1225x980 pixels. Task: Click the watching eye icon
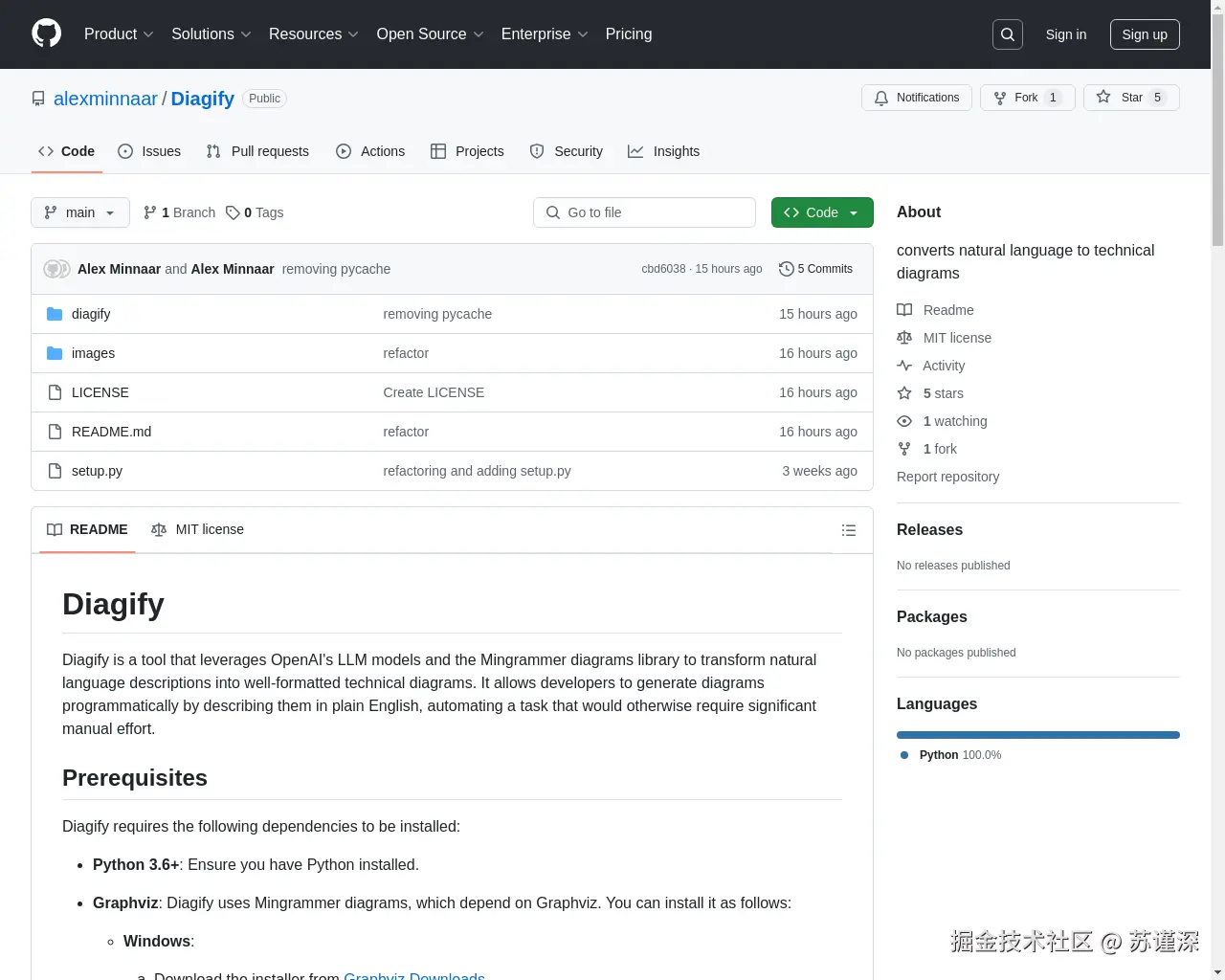(904, 421)
